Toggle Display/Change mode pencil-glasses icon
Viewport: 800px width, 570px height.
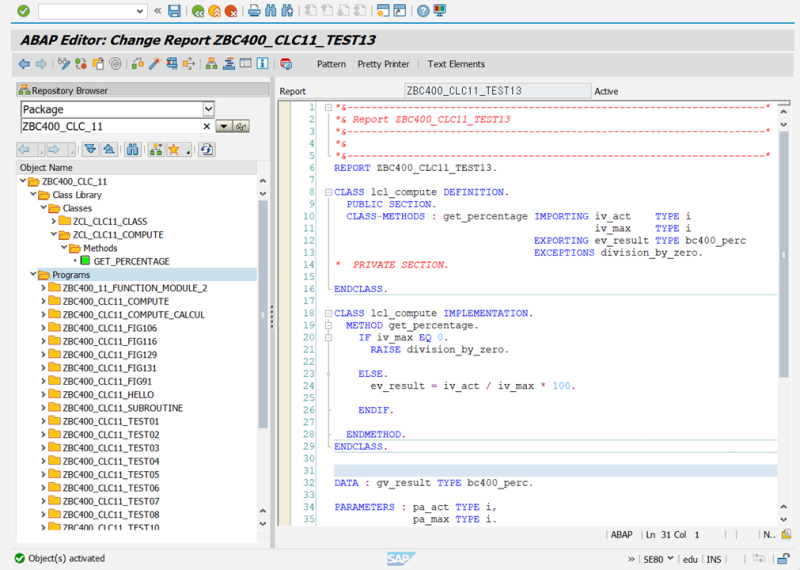tap(63, 64)
